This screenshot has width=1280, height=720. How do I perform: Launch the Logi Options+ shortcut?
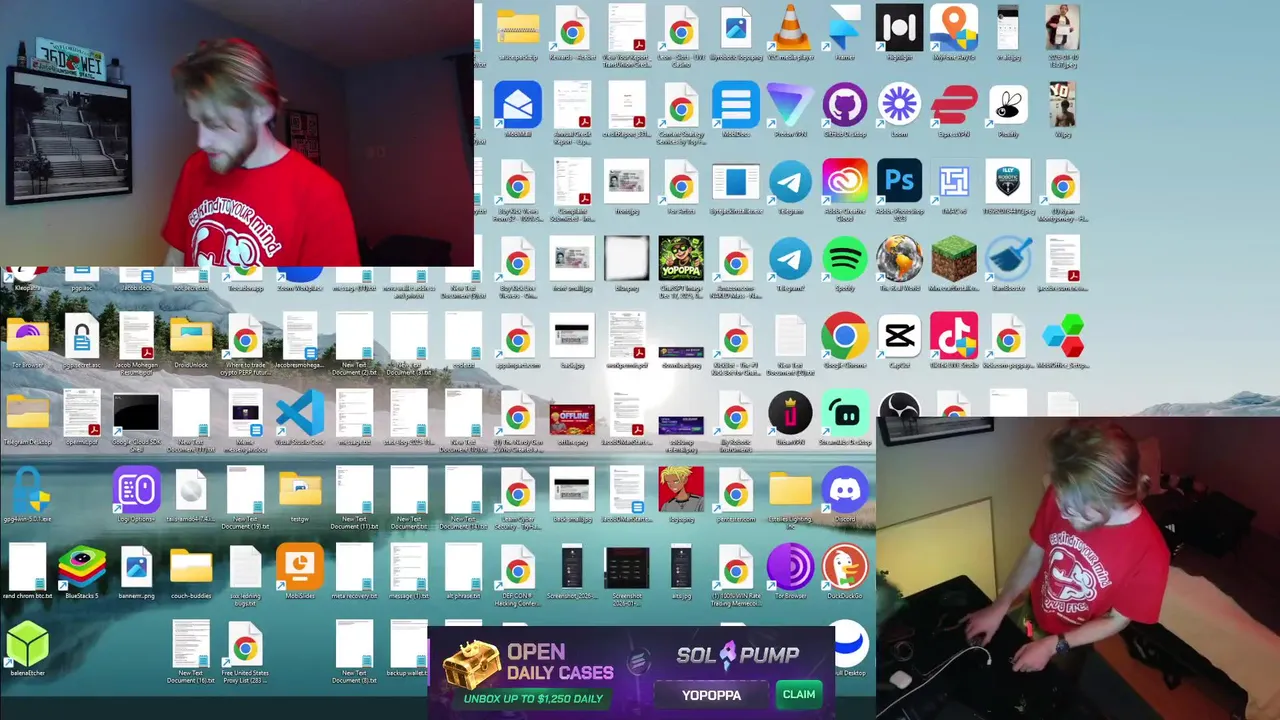(x=136, y=490)
